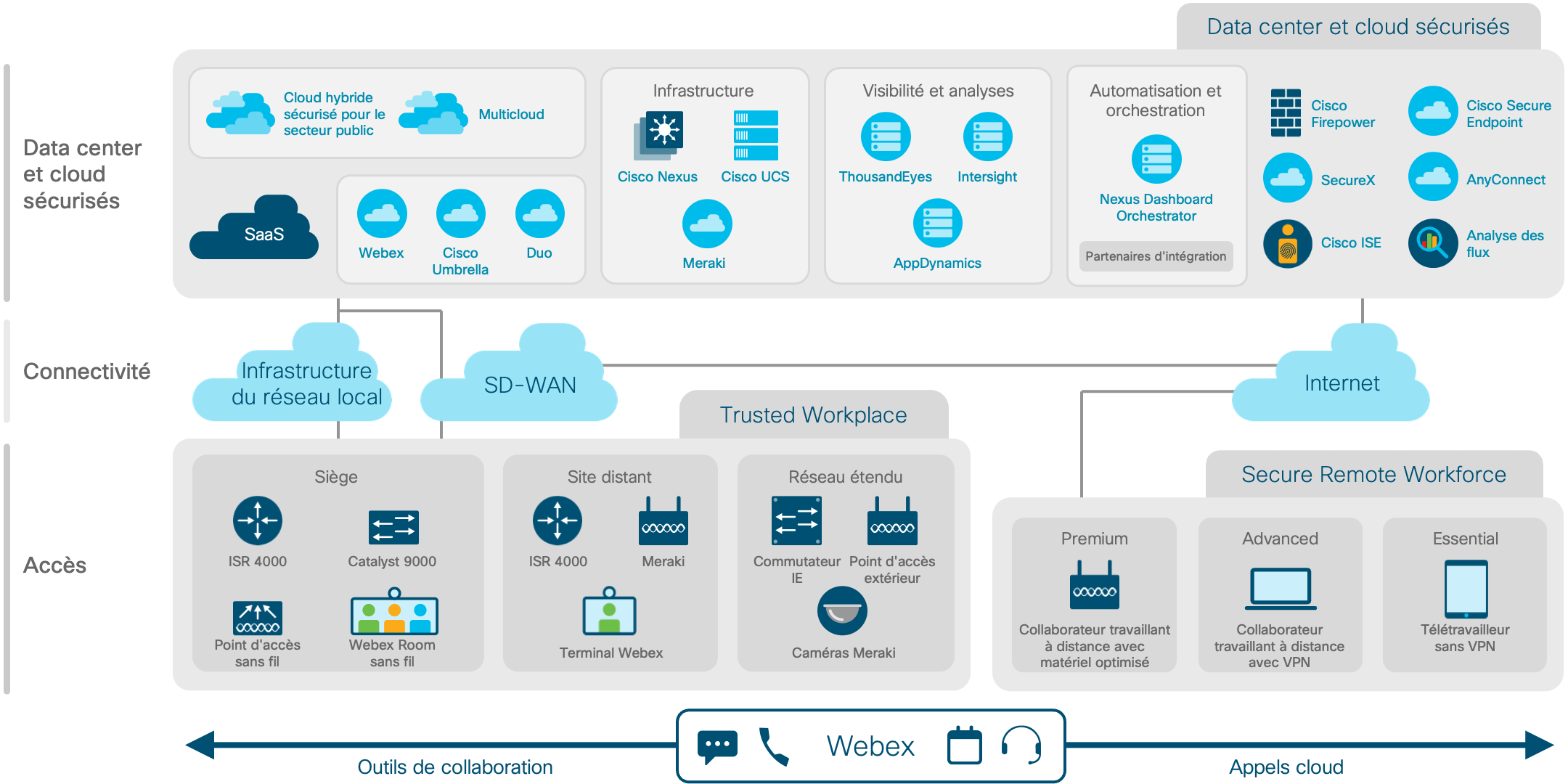The image size is (1568, 784).
Task: Select the Cisco Umbrella cloud icon
Action: 461,213
